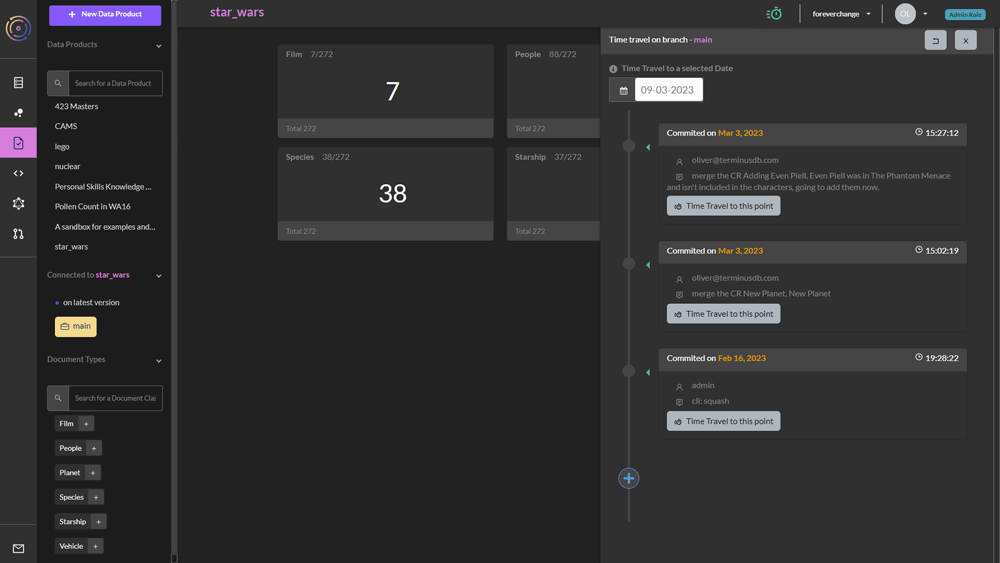Select 423 Masters data product

coord(77,106)
